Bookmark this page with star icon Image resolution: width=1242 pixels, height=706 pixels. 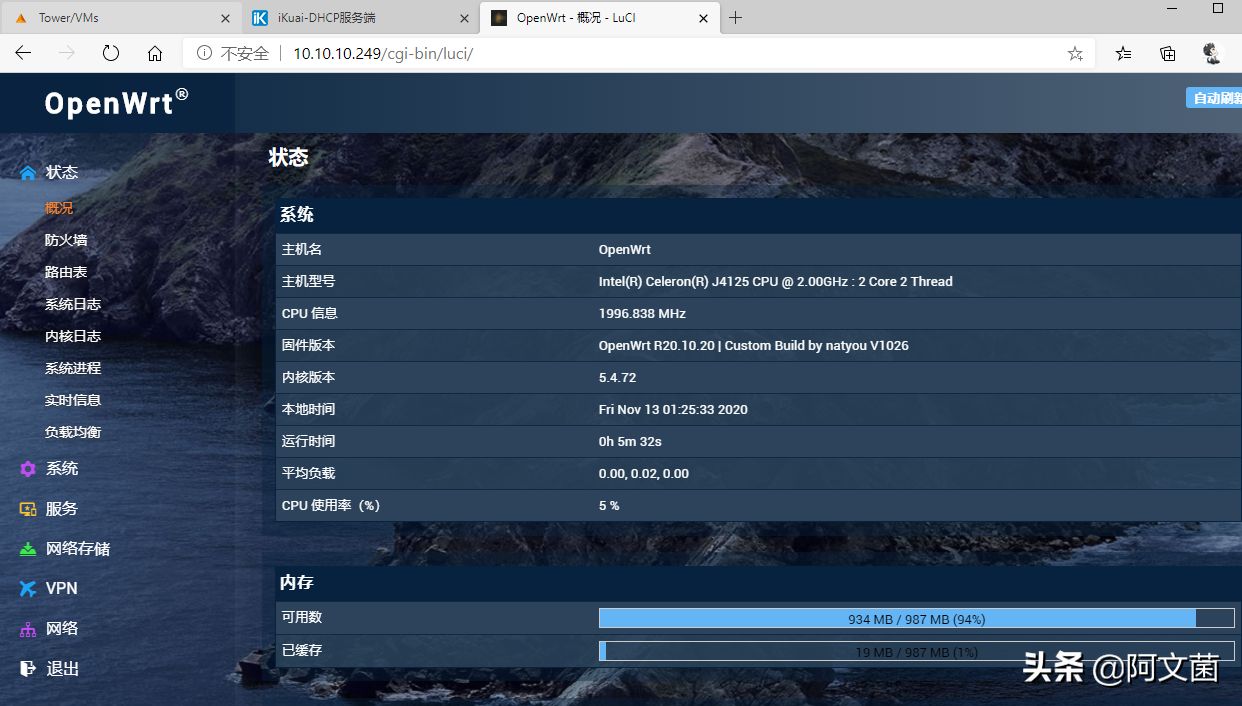pos(1075,53)
